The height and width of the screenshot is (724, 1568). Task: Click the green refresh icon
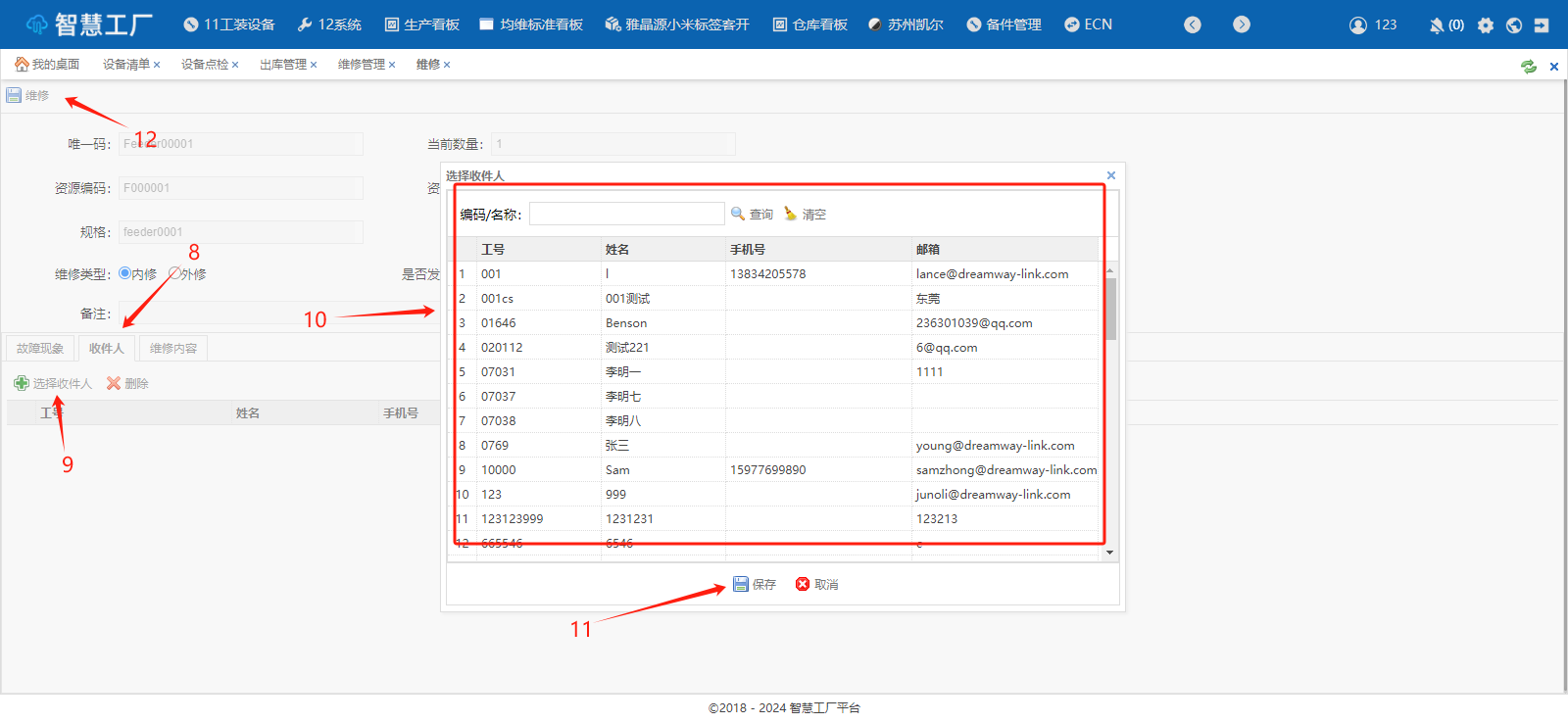(x=1528, y=67)
